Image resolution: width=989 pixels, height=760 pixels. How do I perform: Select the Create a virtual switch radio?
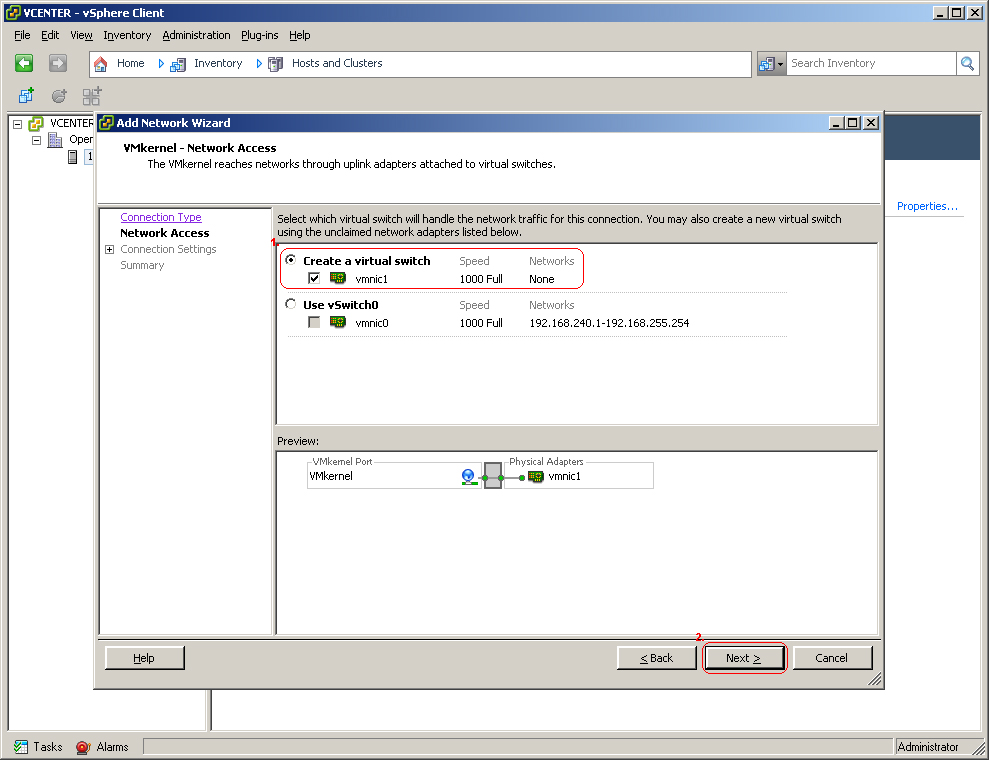tap(291, 260)
